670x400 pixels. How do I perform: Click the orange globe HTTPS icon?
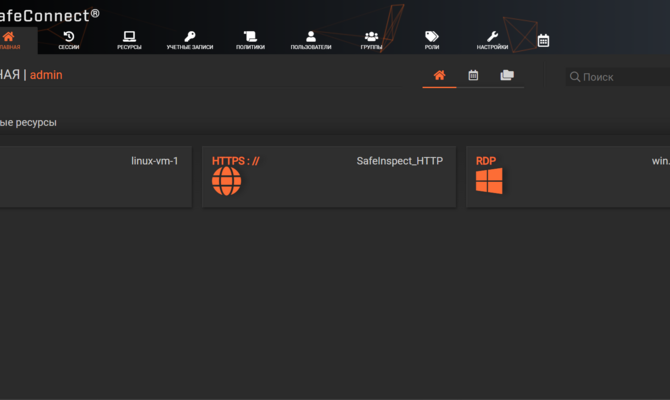[x=226, y=181]
